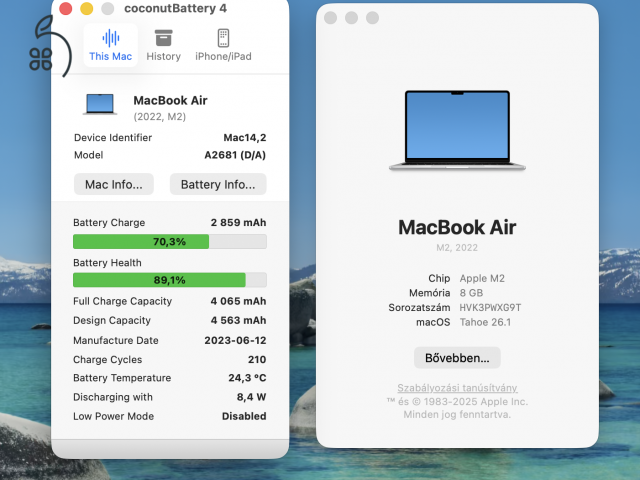Open the History tab
Viewport: 640px width, 480px height.
(163, 45)
